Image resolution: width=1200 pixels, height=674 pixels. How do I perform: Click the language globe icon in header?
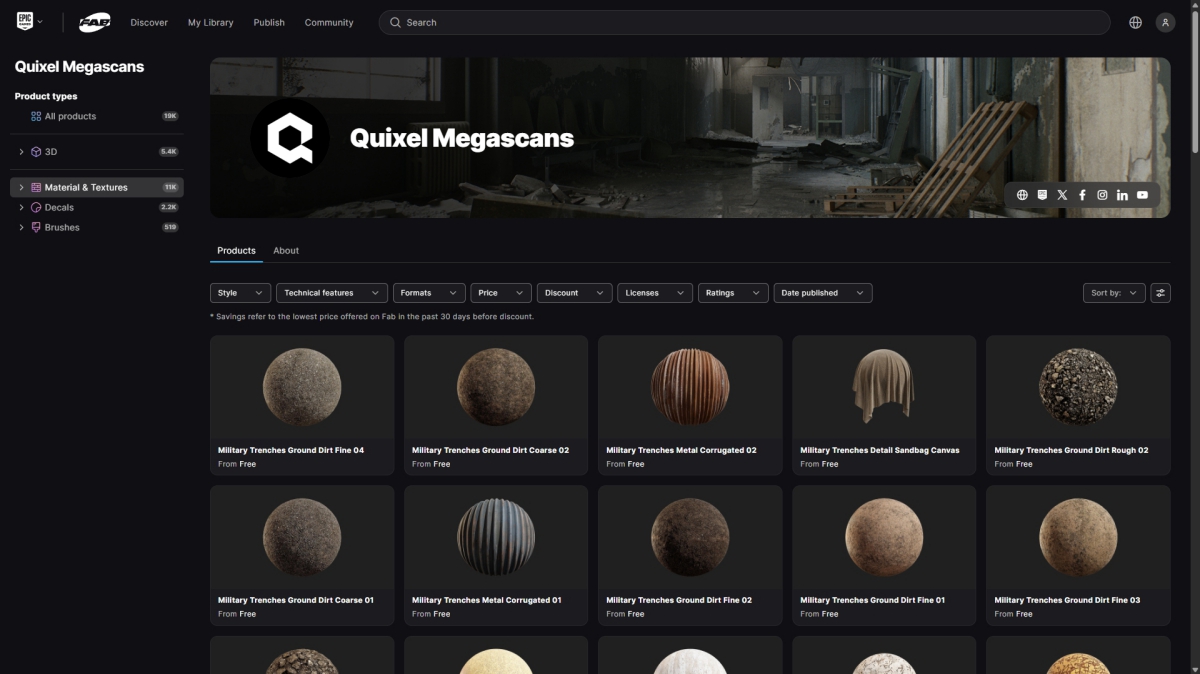point(1135,22)
